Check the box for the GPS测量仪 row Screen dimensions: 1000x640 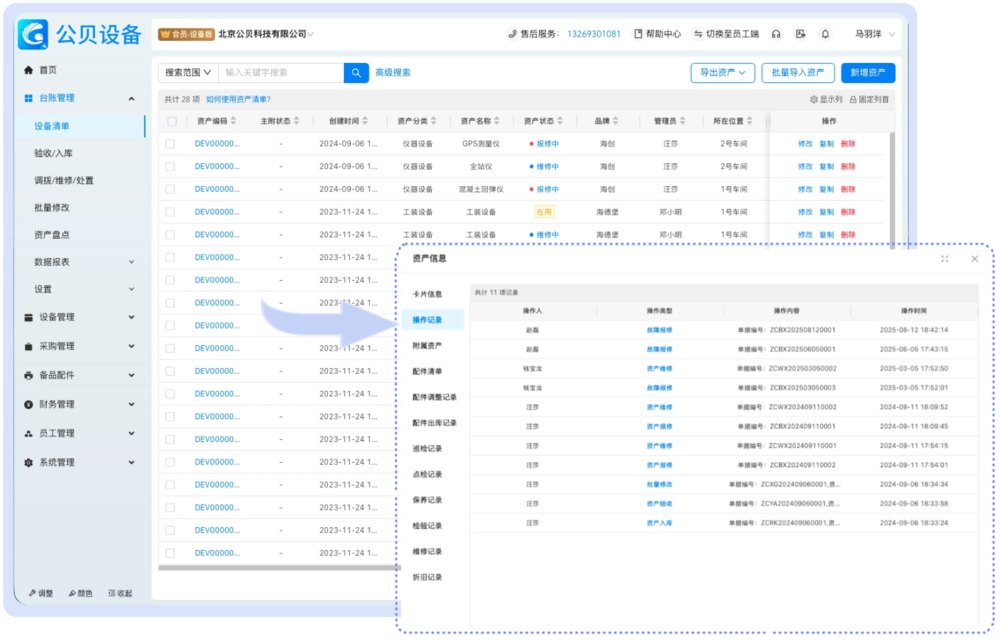click(x=171, y=143)
